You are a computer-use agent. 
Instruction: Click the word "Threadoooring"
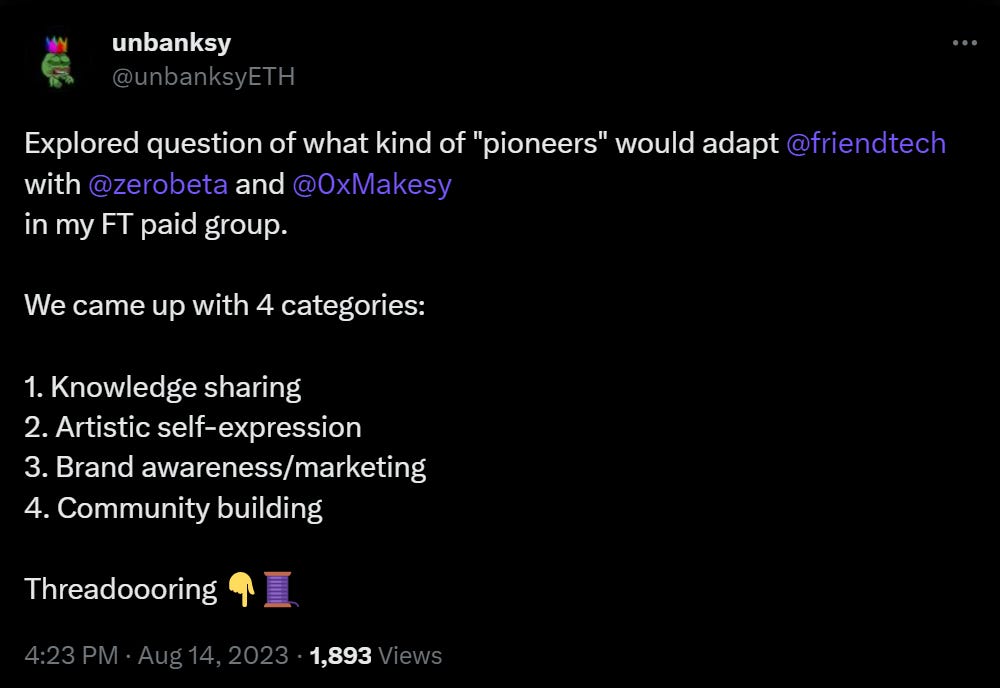[120, 589]
